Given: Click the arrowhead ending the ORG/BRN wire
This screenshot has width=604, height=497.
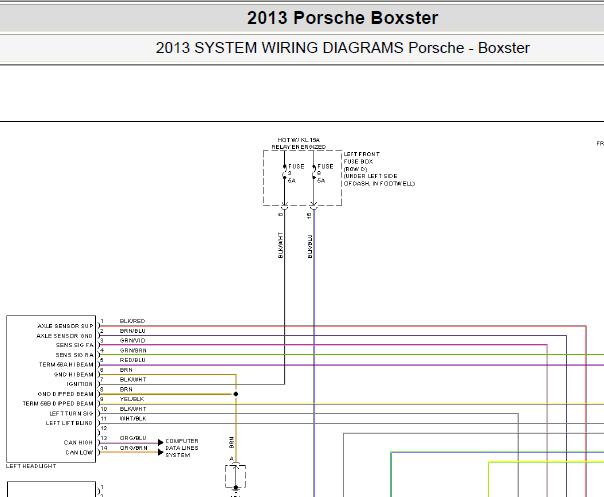Looking at the screenshot, I should pyautogui.click(x=161, y=452).
